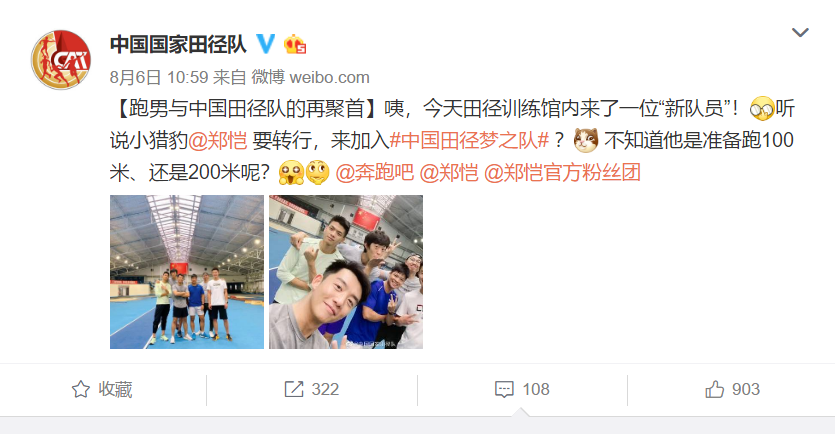Open the comments bubble icon
The image size is (835, 434).
click(504, 389)
